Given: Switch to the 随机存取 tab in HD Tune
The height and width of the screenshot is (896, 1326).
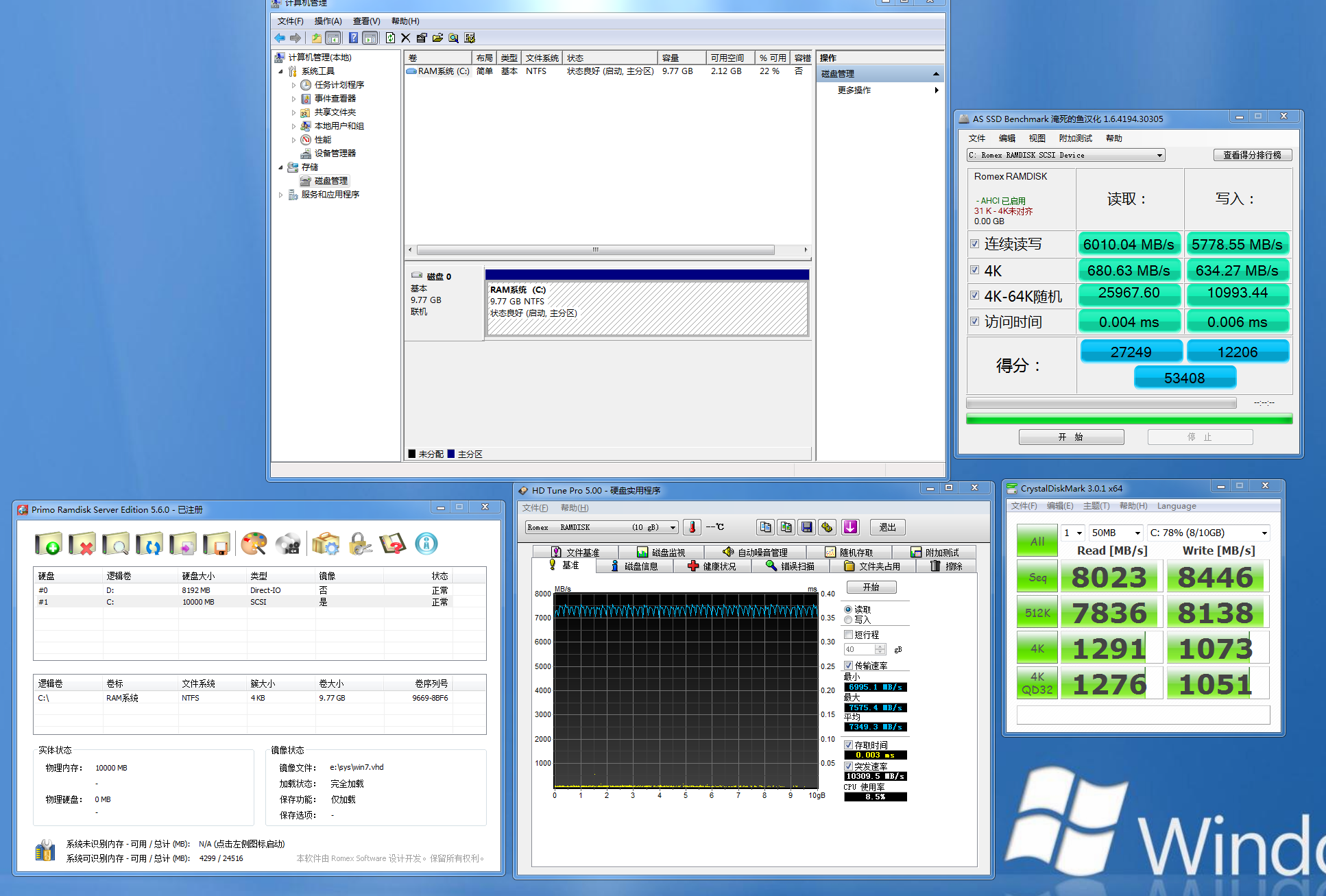Looking at the screenshot, I should (x=849, y=553).
